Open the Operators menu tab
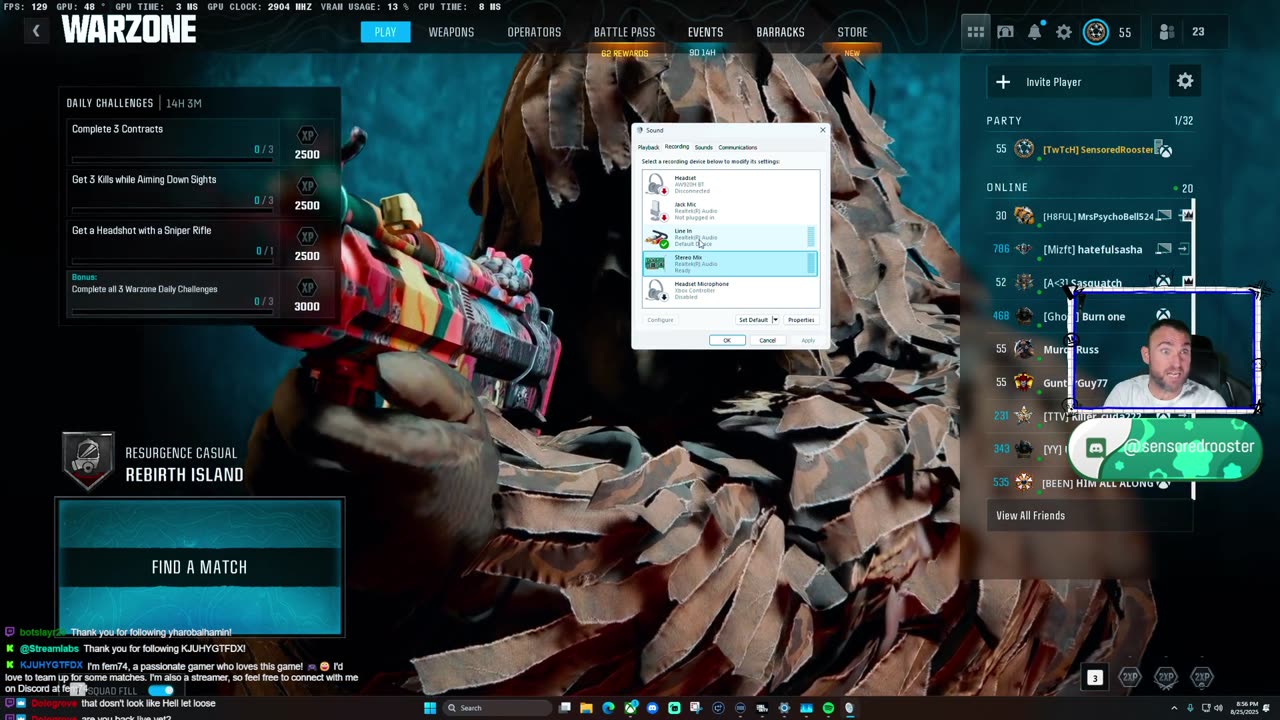 [534, 32]
